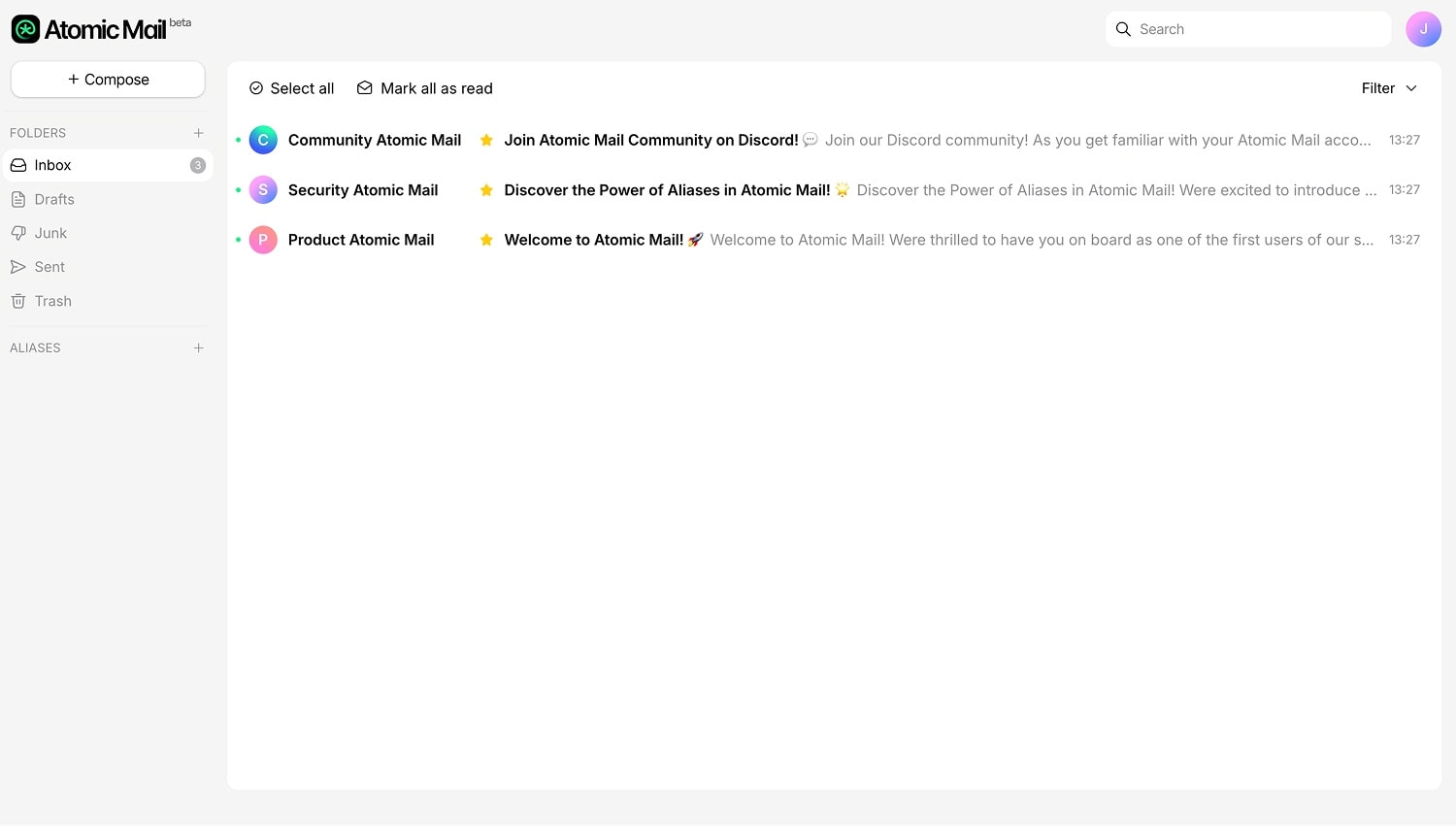
Task: Unstar the Discover the Power of Aliases email
Action: [486, 190]
